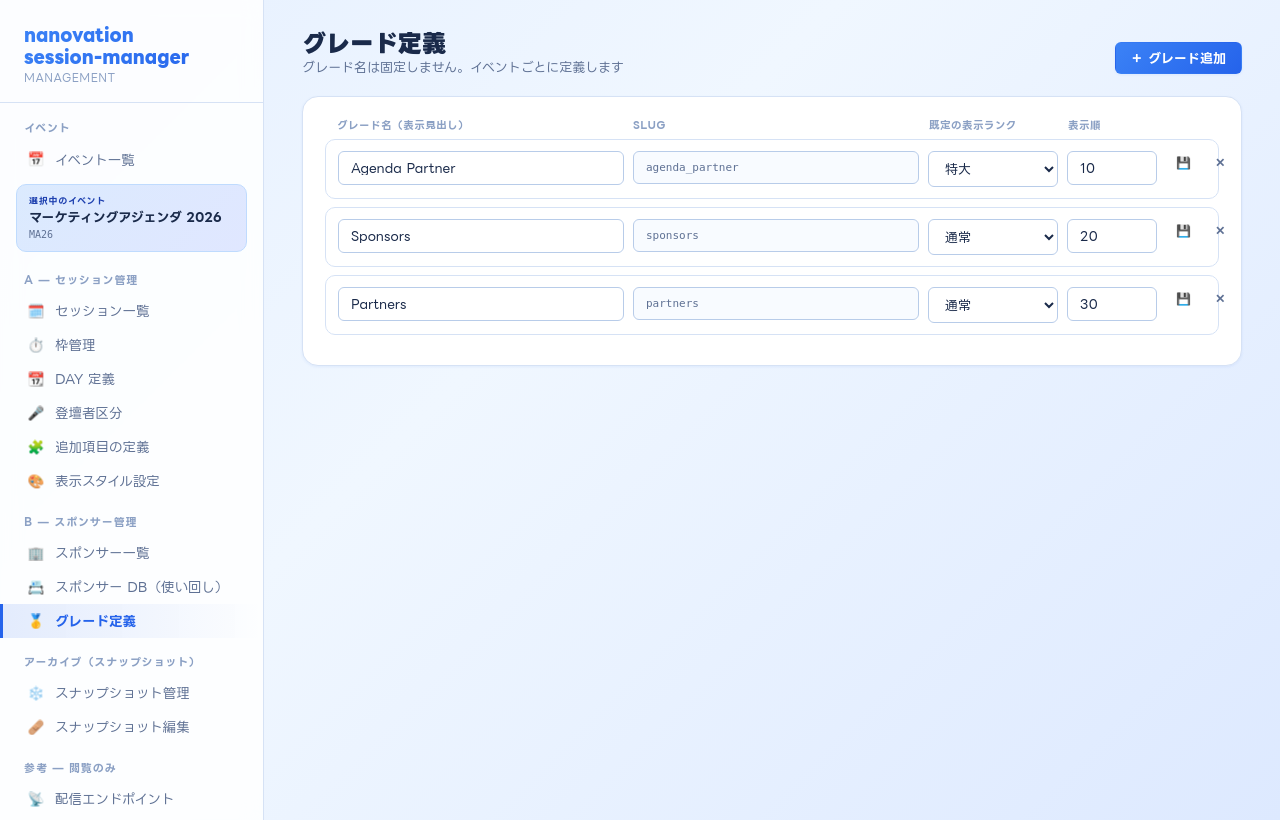This screenshot has width=1280, height=820.
Task: Click the nanovation session-manager logo title
Action: click(x=106, y=46)
